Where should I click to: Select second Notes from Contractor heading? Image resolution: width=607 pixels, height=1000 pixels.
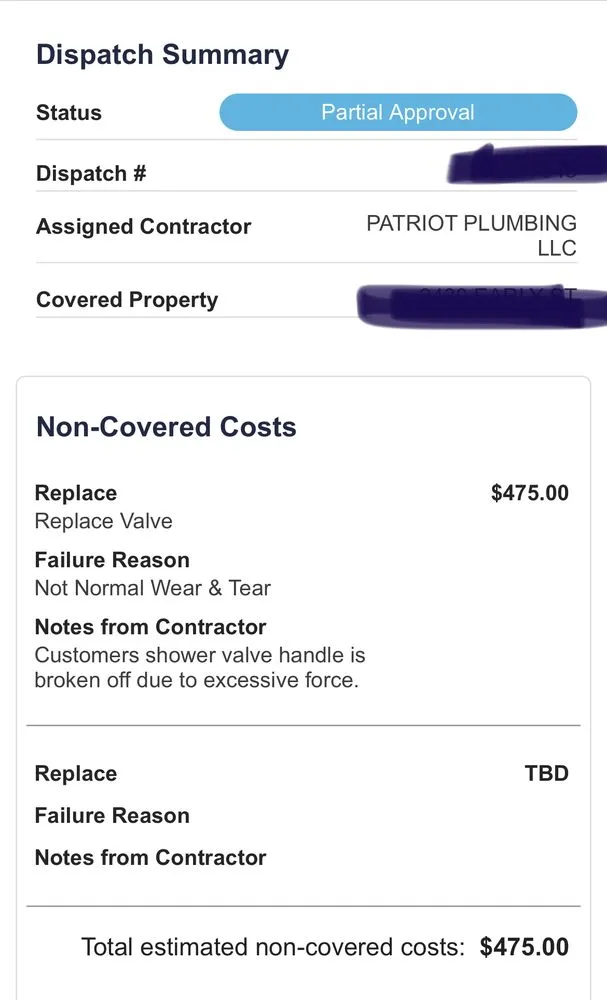(150, 858)
